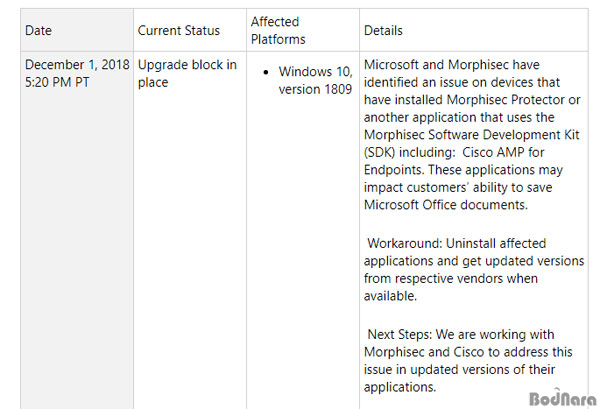Click the Microsoft and Morphisec have text
Viewport: 600px width, 409px height.
(452, 65)
